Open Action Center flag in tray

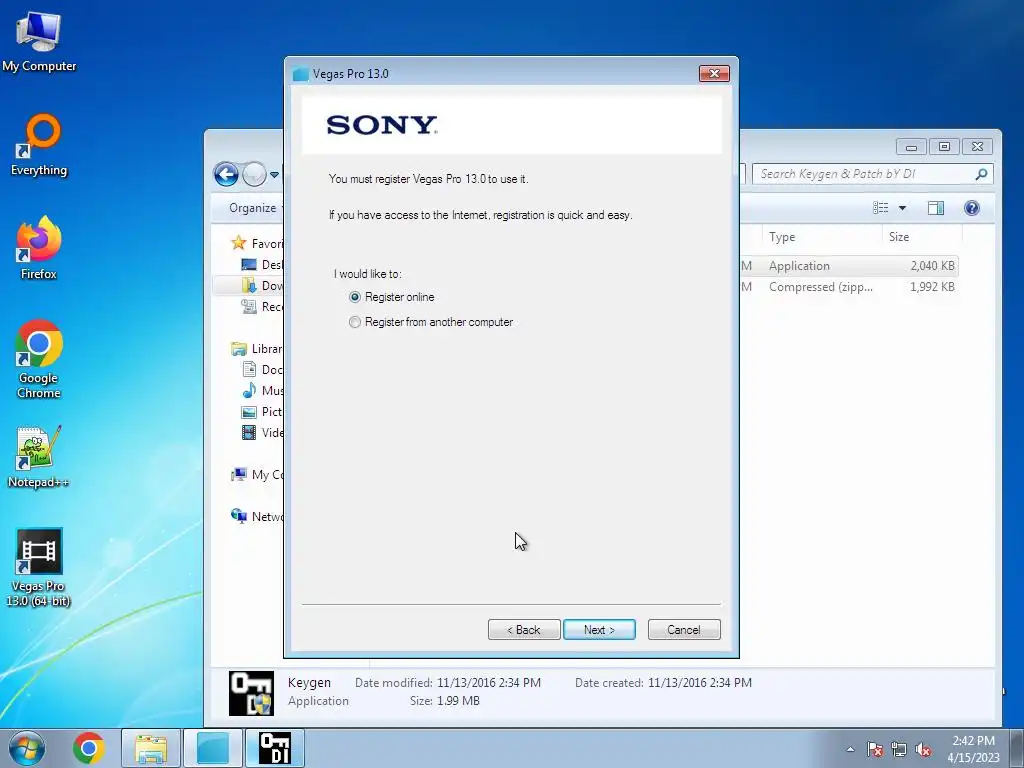[874, 749]
